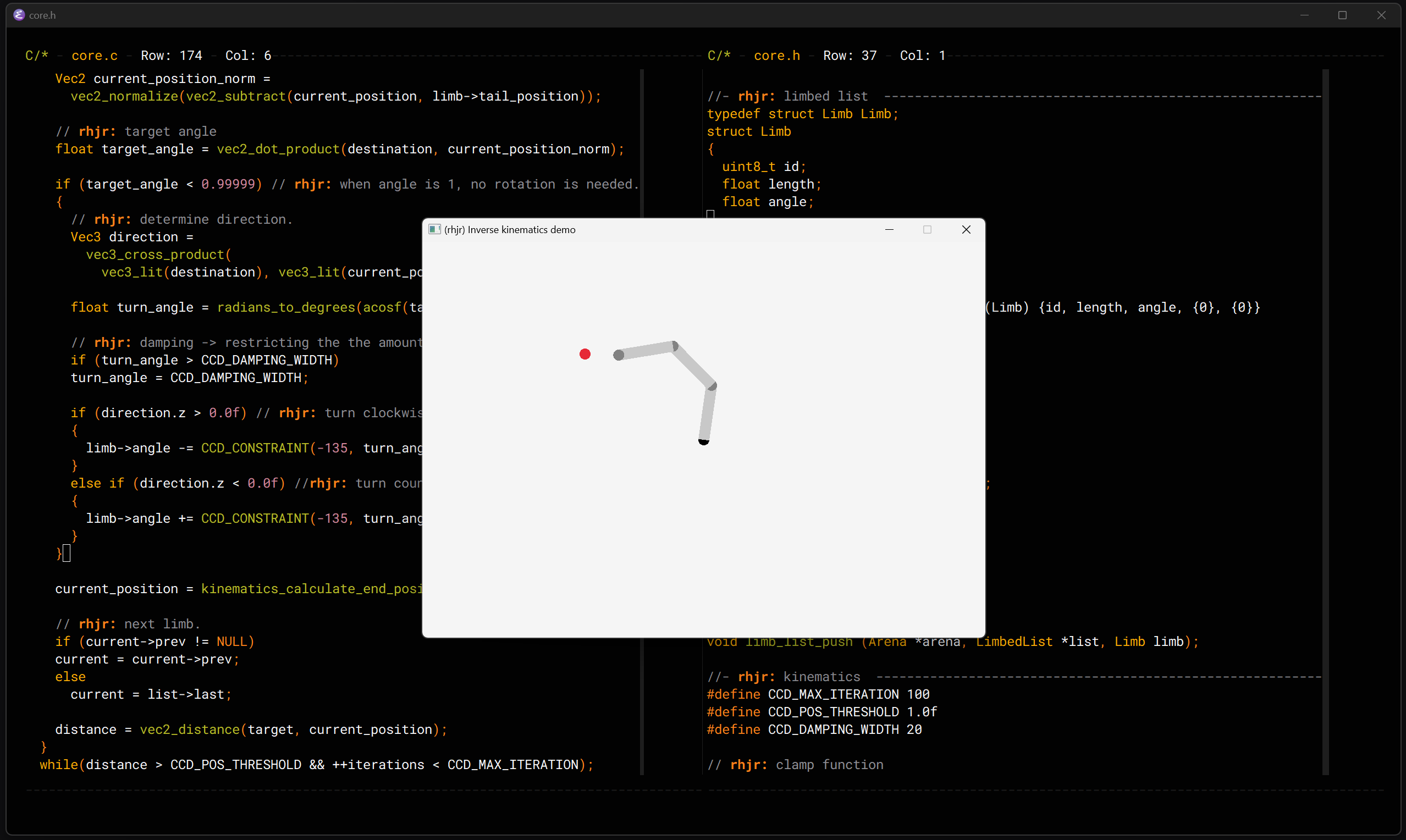Minimize the main core.h editor window
The width and height of the screenshot is (1406, 840).
coord(1304,15)
